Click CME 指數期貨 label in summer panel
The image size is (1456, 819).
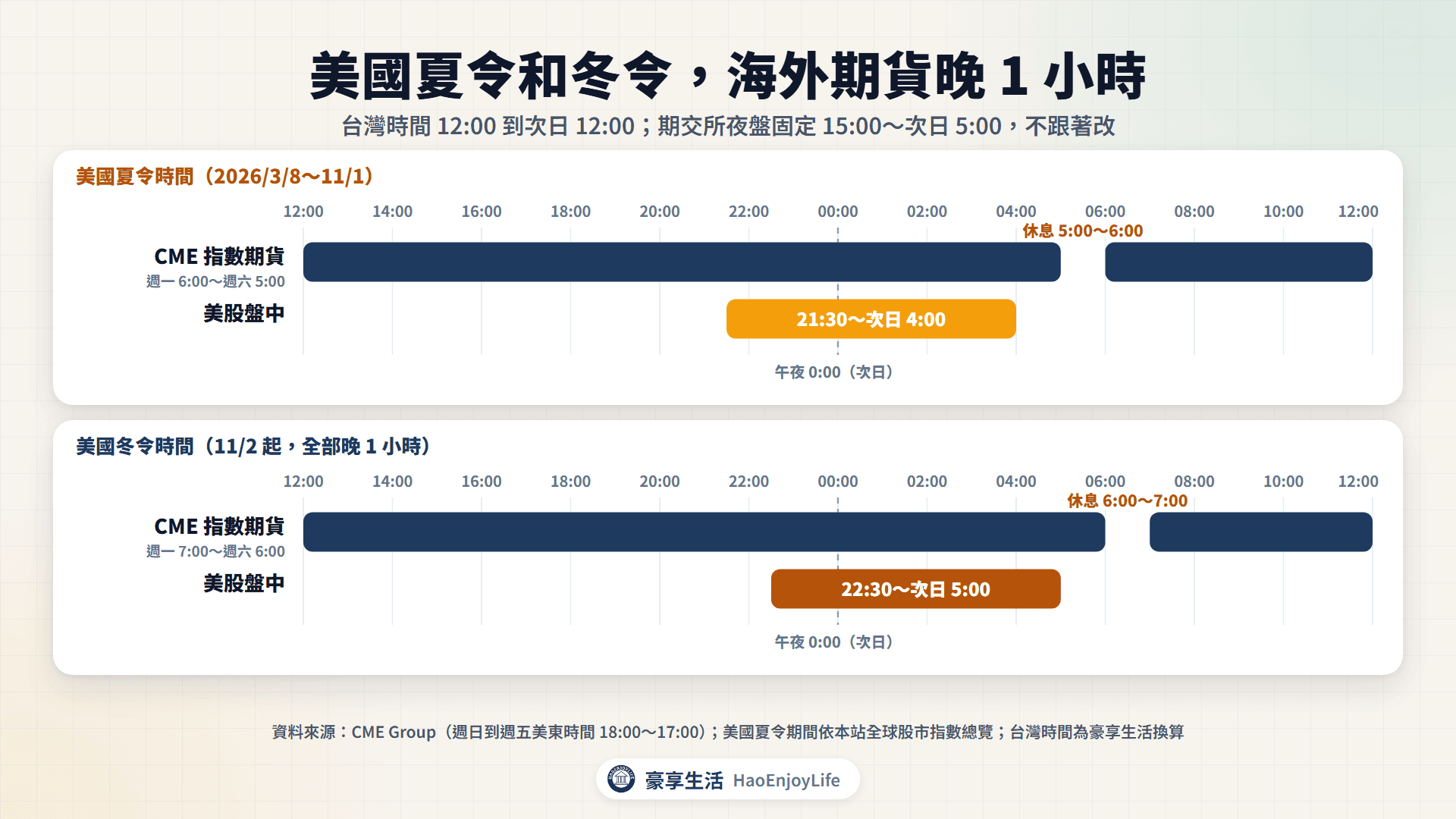pos(219,256)
